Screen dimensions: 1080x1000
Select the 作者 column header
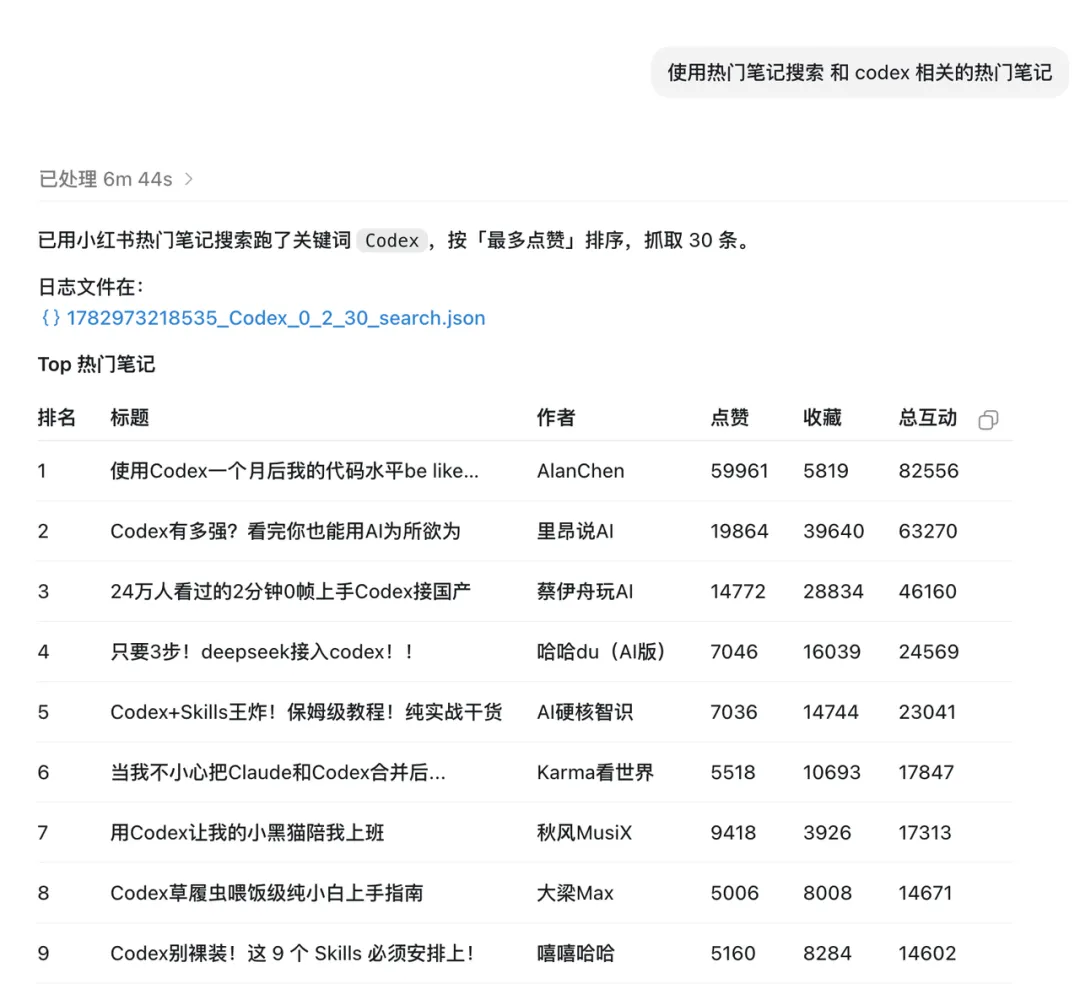click(x=556, y=417)
